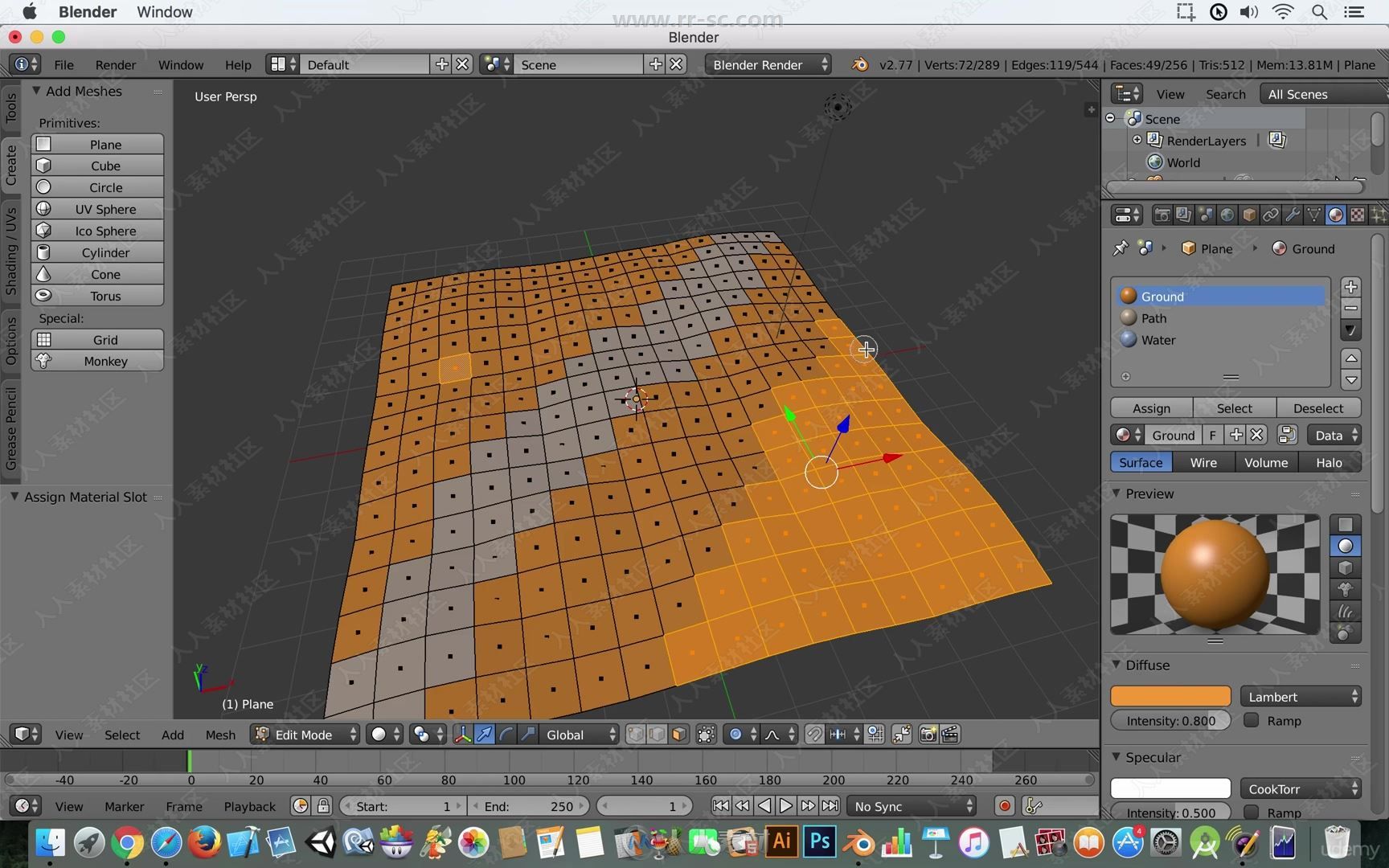Click the Deselect material button
The width and height of the screenshot is (1389, 868).
click(x=1318, y=408)
